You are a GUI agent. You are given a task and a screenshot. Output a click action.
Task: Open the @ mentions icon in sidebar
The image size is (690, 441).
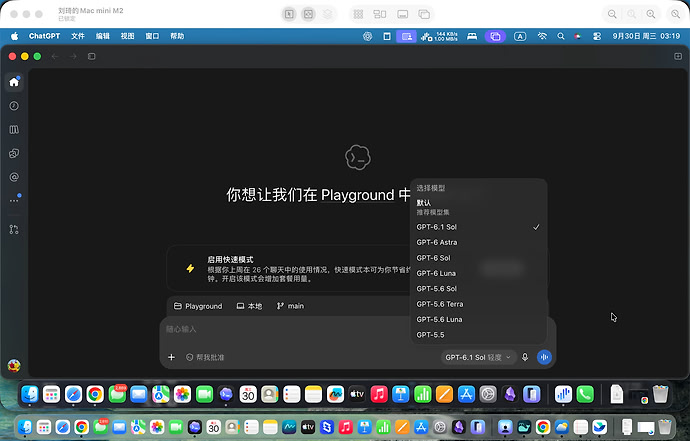tap(14, 177)
